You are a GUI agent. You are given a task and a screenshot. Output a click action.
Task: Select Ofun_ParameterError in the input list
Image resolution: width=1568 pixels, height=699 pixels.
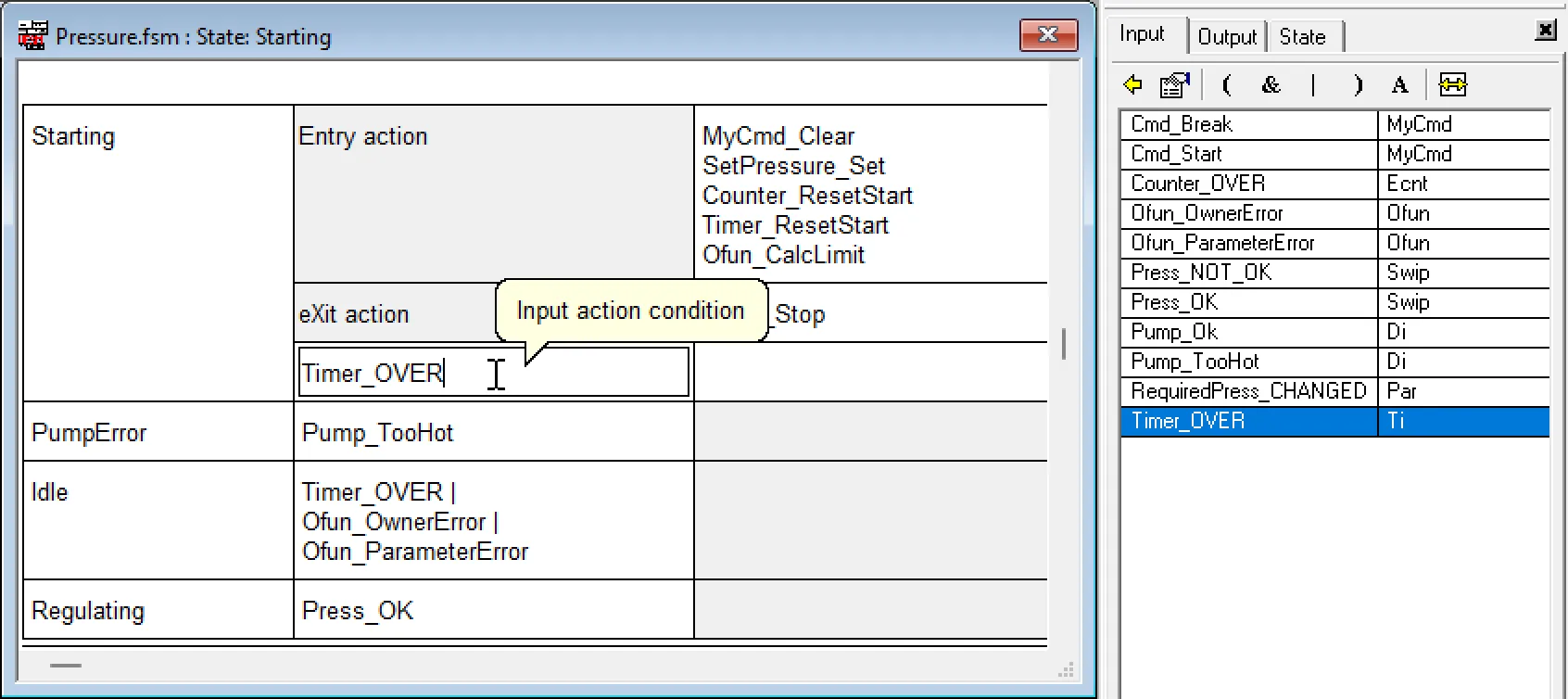1249,243
